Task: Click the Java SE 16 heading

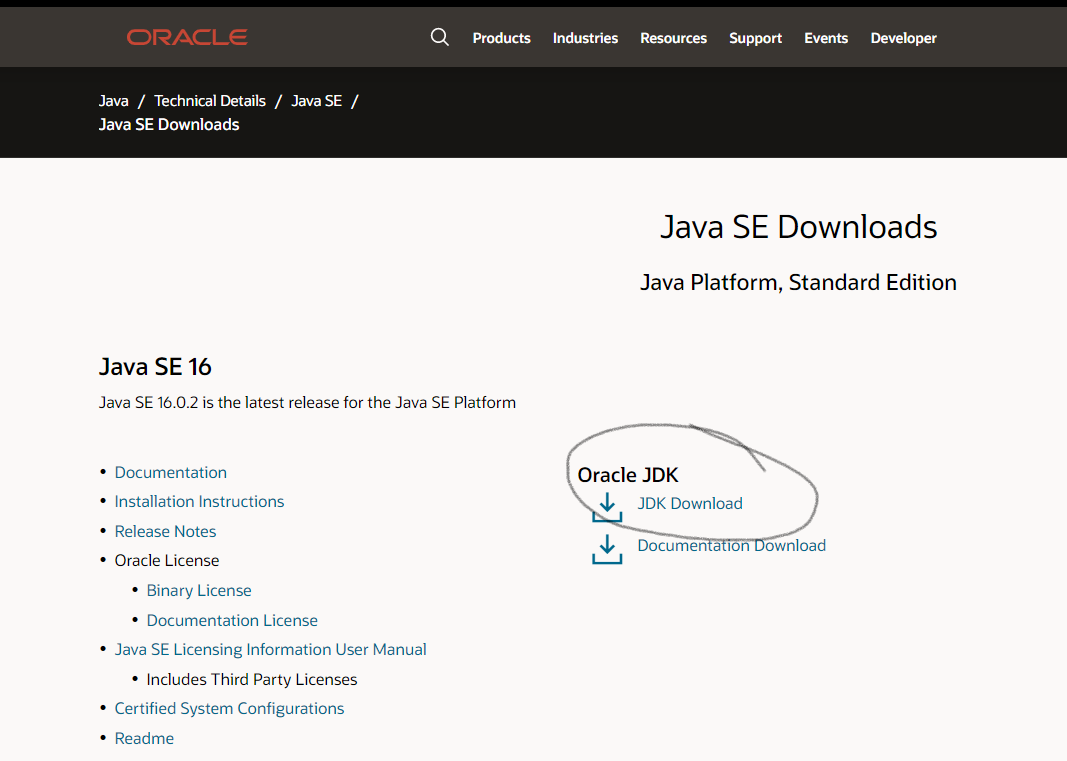Action: (155, 367)
